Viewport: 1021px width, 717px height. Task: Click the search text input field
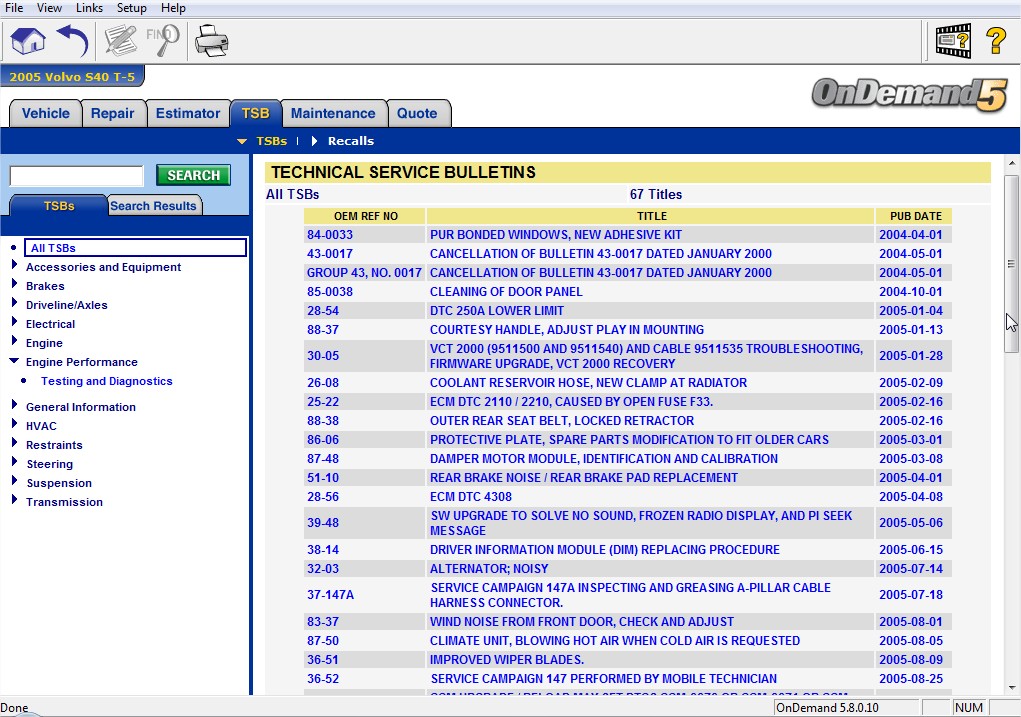coord(76,176)
